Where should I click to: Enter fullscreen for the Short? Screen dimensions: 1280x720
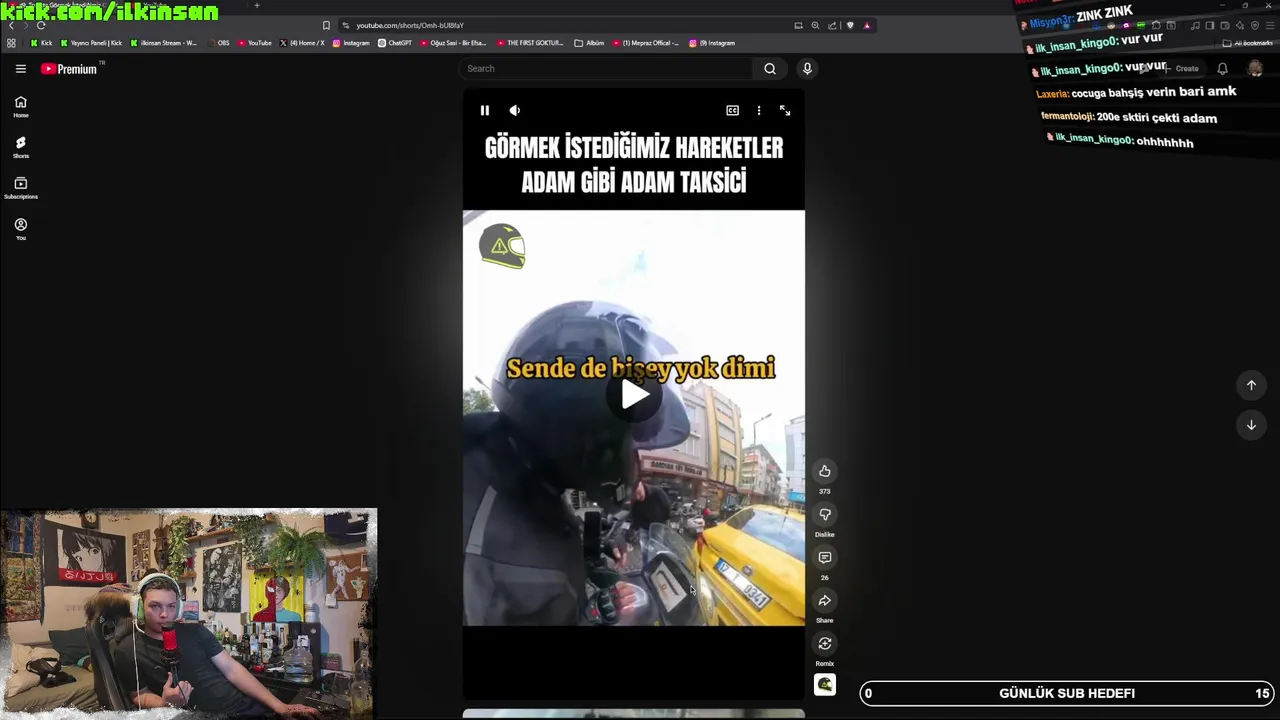coord(785,110)
